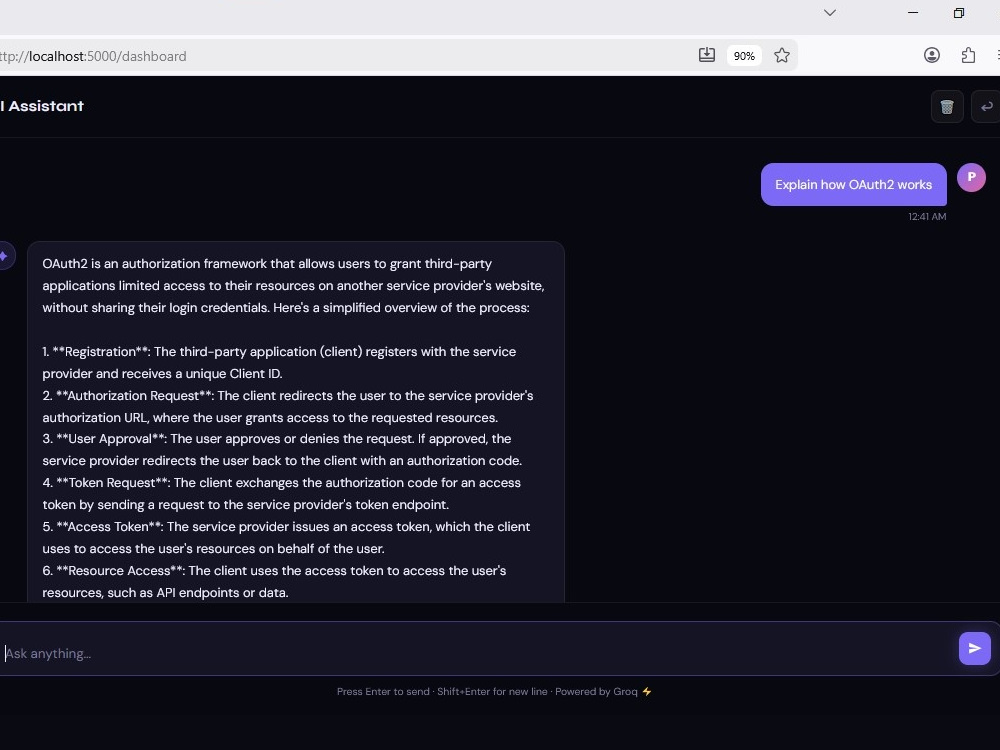This screenshot has width=1000, height=750.
Task: Click the Registration step line
Action: pyautogui.click(x=279, y=362)
